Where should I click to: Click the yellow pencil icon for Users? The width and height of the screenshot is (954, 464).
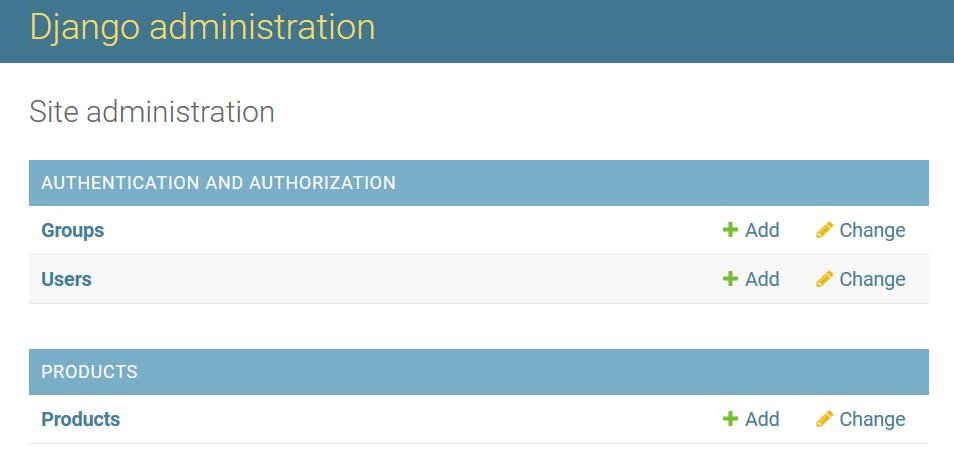pyautogui.click(x=824, y=279)
